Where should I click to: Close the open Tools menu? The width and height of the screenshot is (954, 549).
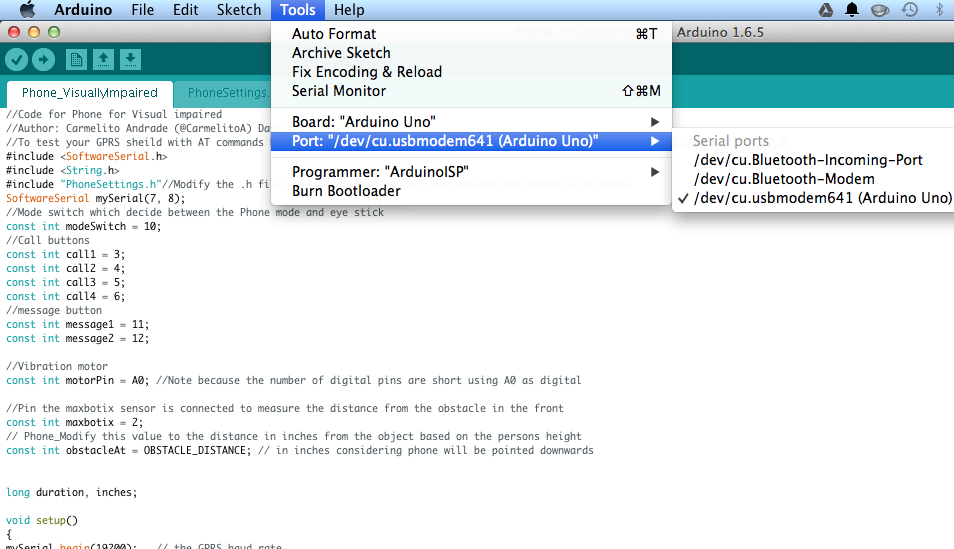click(298, 10)
